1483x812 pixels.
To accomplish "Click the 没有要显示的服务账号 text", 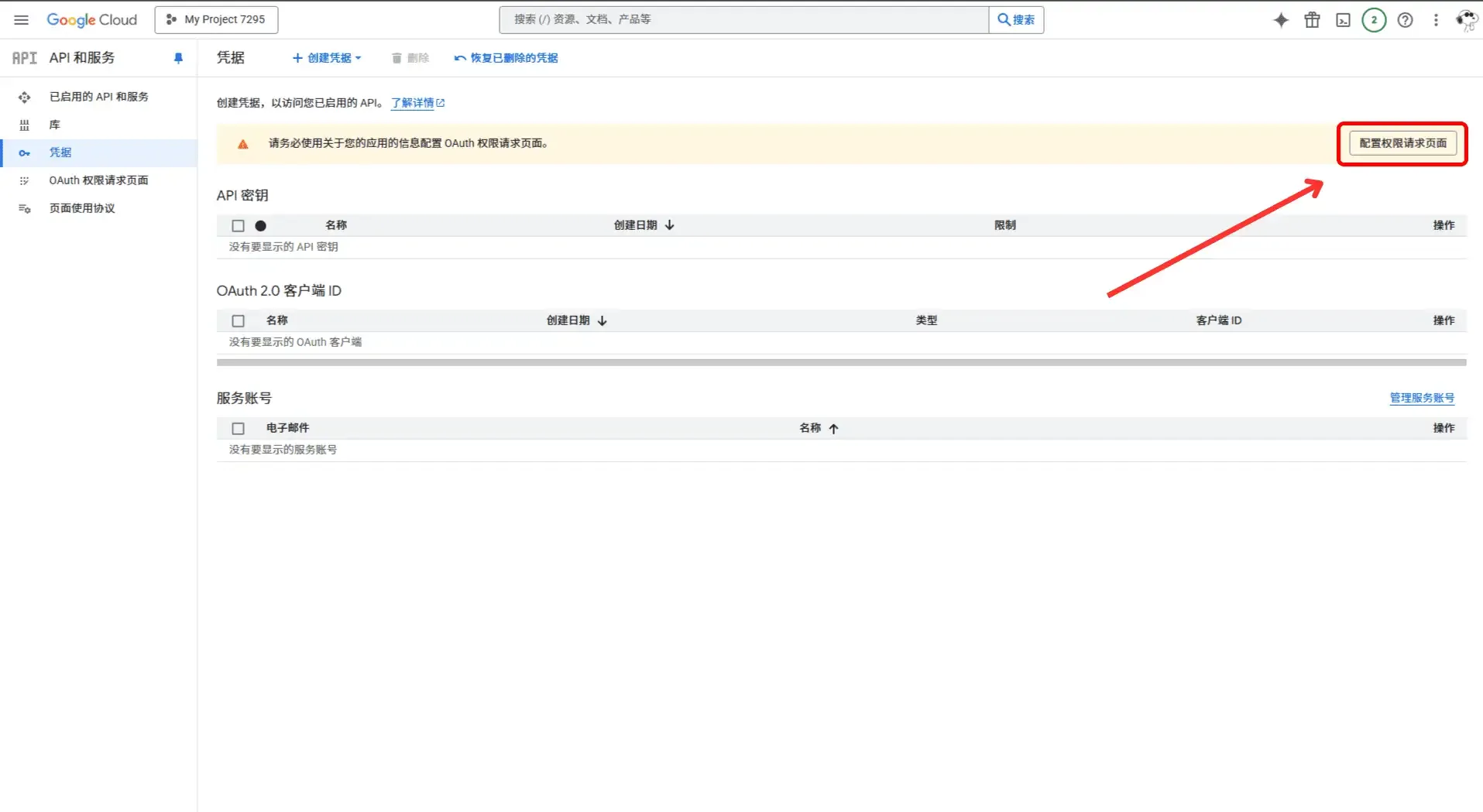I will pos(283,450).
